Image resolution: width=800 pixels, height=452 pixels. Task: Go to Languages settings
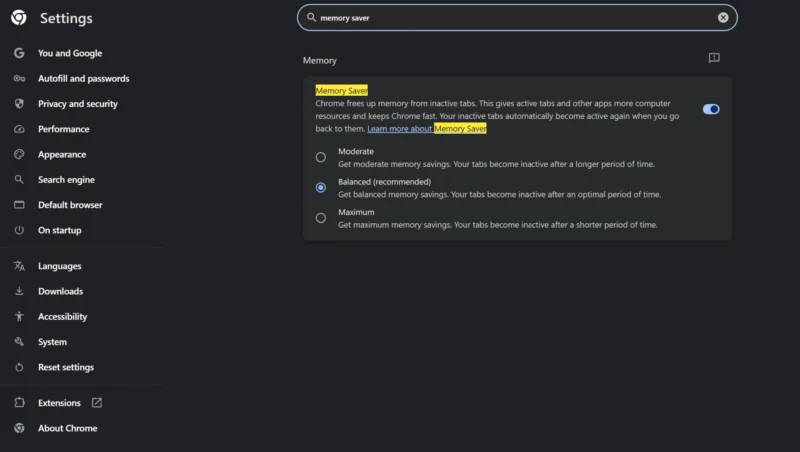pyautogui.click(x=59, y=266)
